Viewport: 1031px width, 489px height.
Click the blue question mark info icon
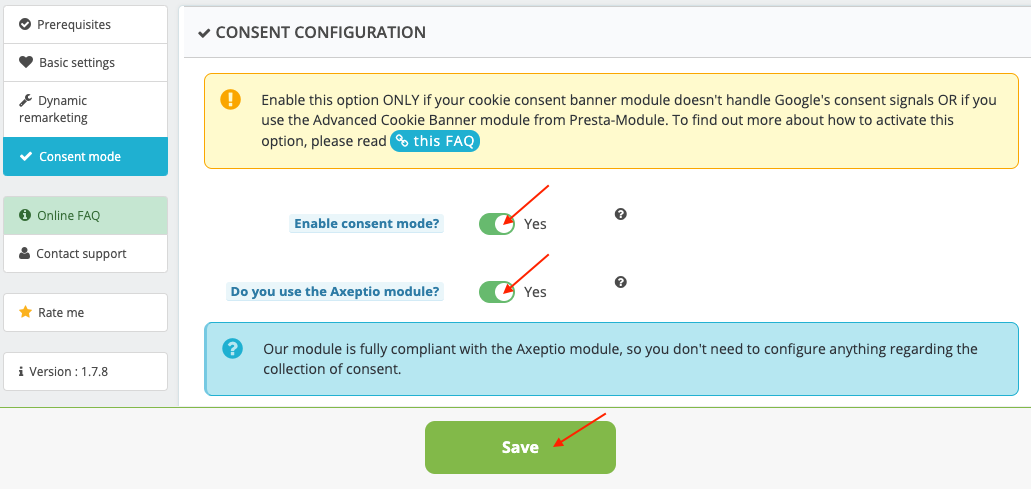[232, 348]
